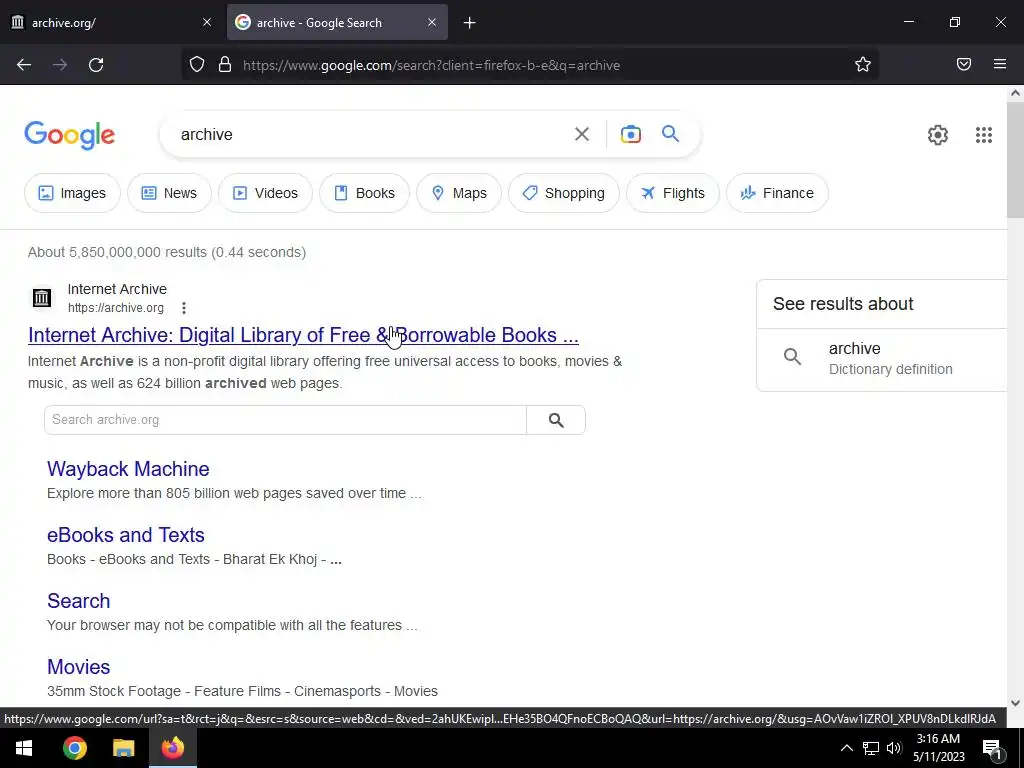The image size is (1024, 768).
Task: Open the network status tray icon
Action: click(x=871, y=748)
